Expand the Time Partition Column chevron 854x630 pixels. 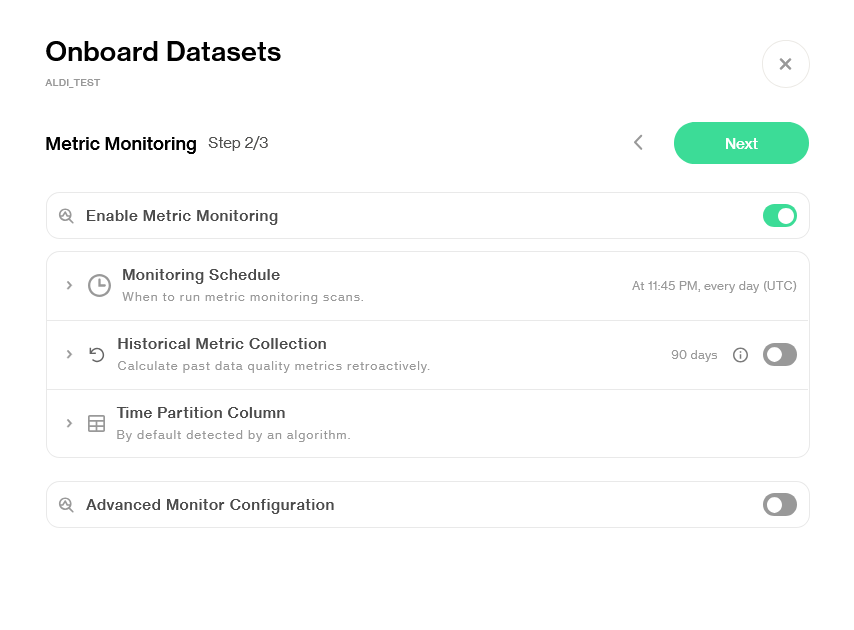[69, 423]
